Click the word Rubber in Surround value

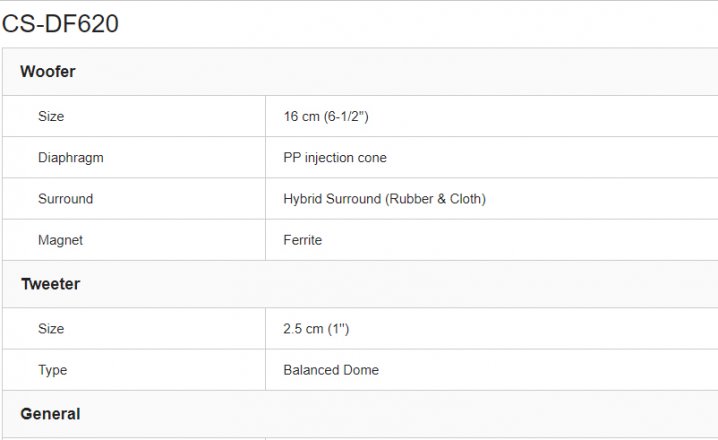coord(411,199)
